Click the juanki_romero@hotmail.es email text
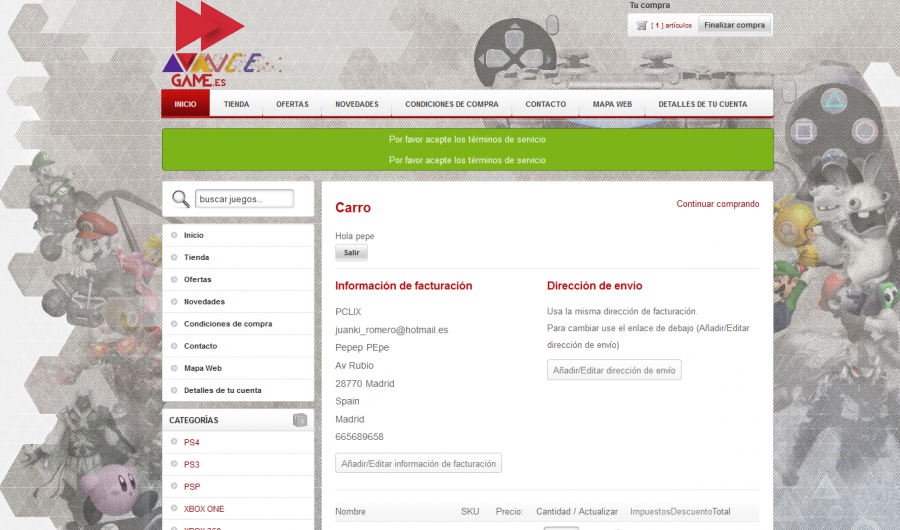 (391, 330)
